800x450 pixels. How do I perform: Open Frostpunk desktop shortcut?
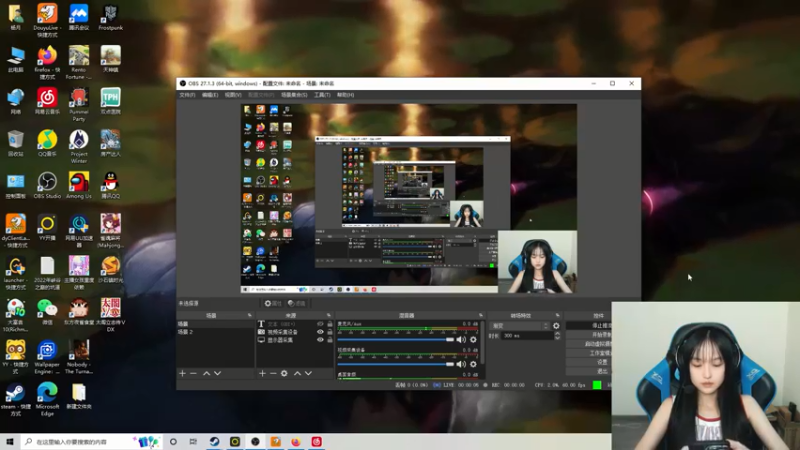[x=110, y=17]
